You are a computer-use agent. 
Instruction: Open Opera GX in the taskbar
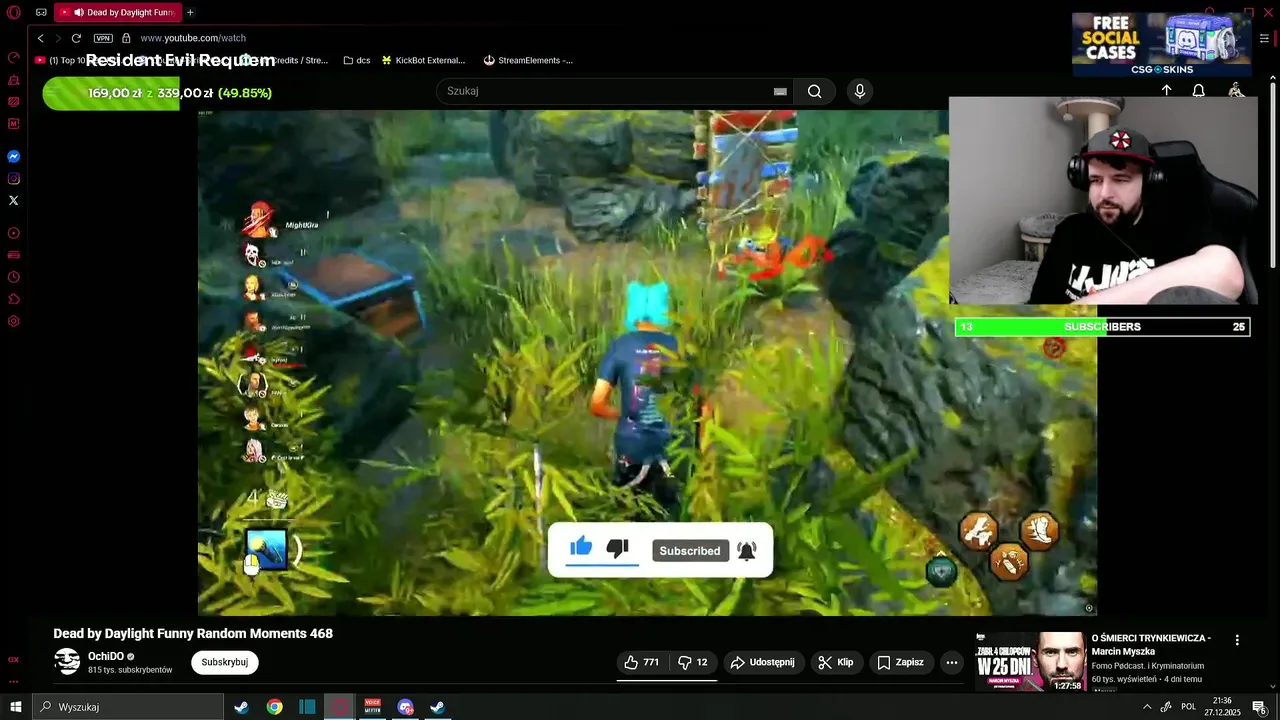(340, 707)
